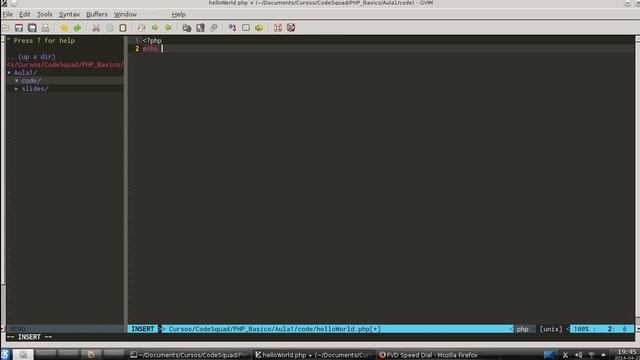
Task: Click the PHP_Basico root path line
Action: (65, 64)
